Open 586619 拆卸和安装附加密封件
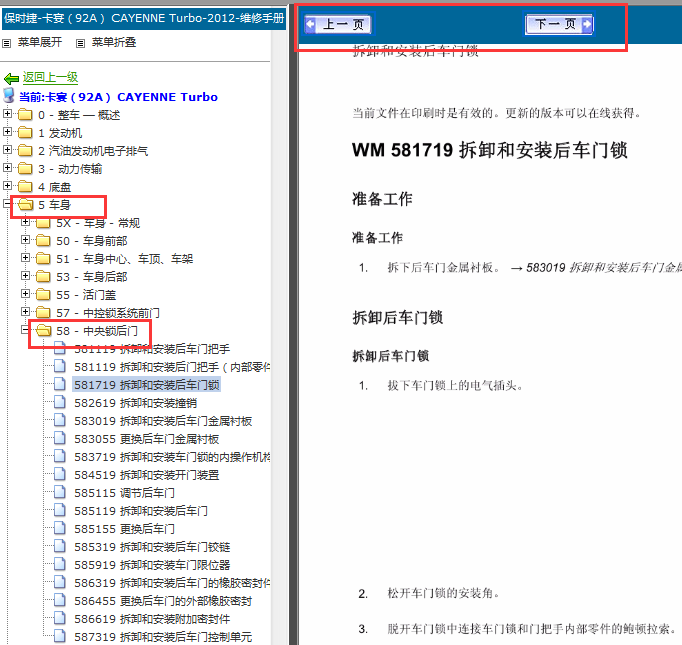The image size is (682, 645). click(152, 619)
